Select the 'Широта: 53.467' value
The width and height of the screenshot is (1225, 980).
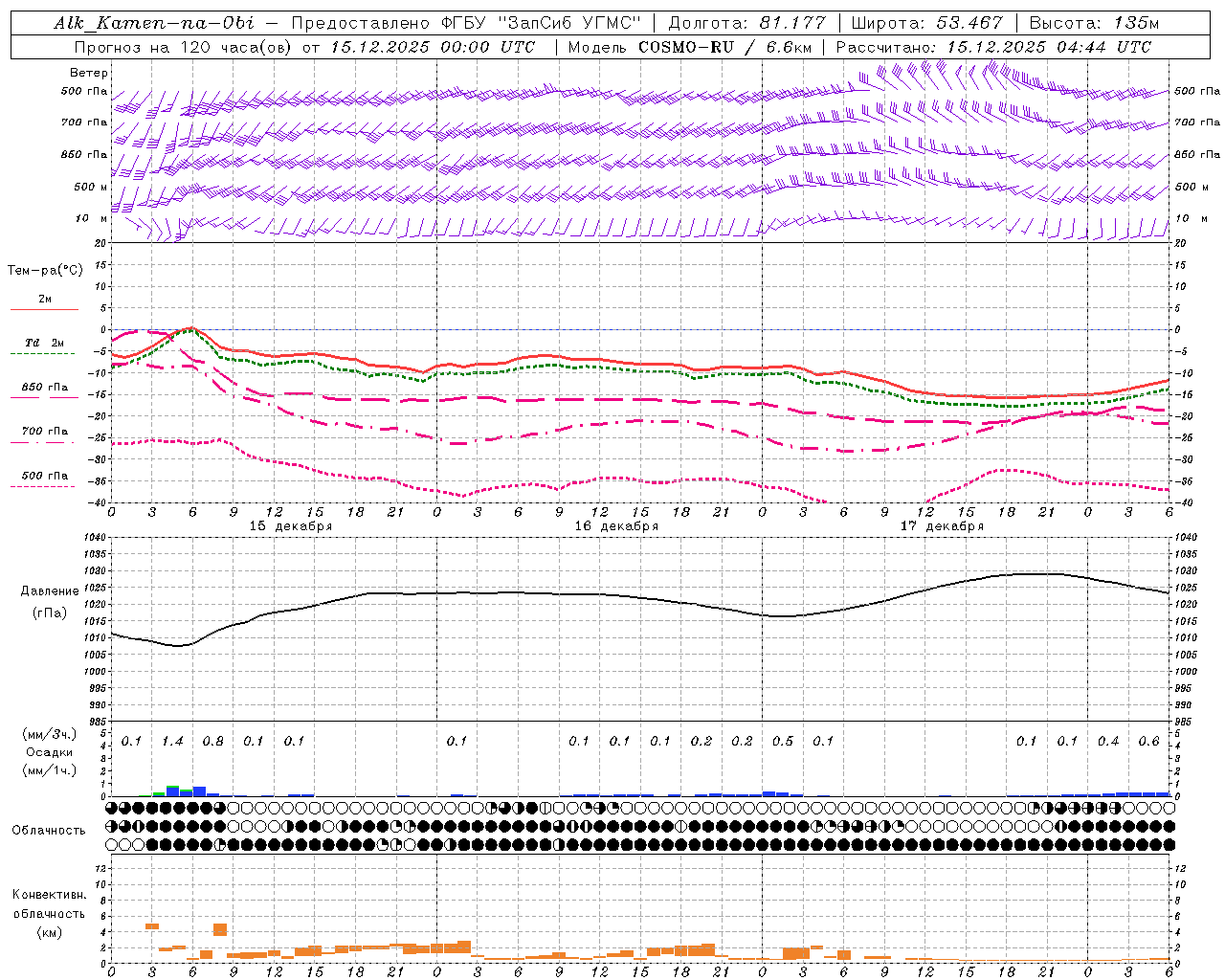tap(926, 23)
